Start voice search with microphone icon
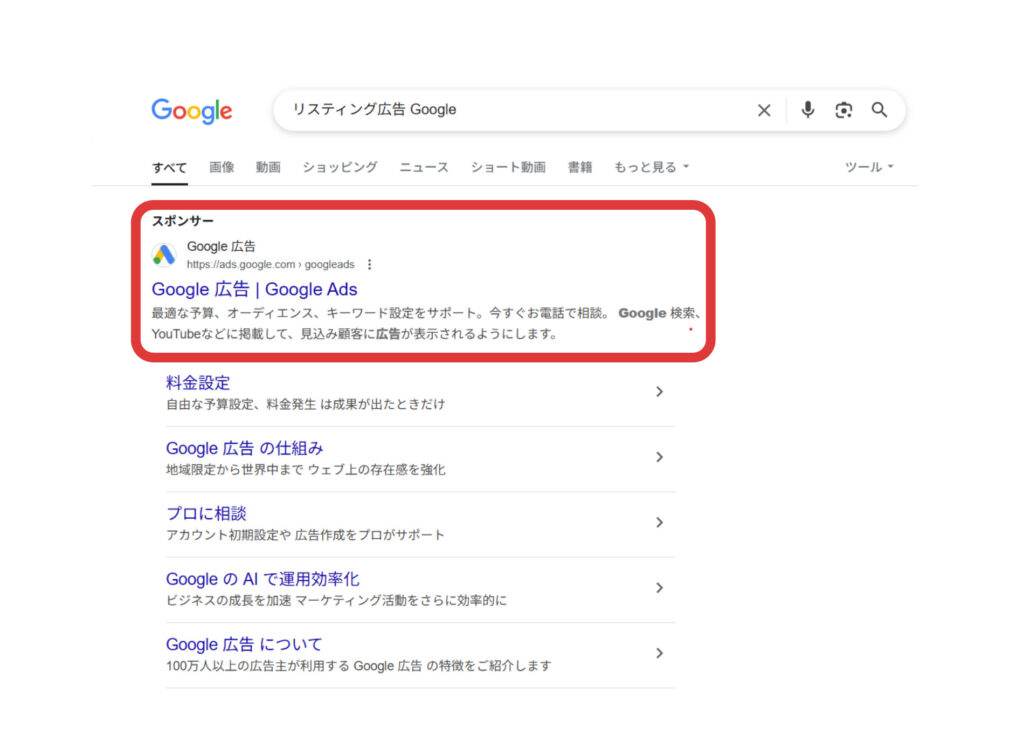1024x755 pixels. pyautogui.click(x=808, y=110)
